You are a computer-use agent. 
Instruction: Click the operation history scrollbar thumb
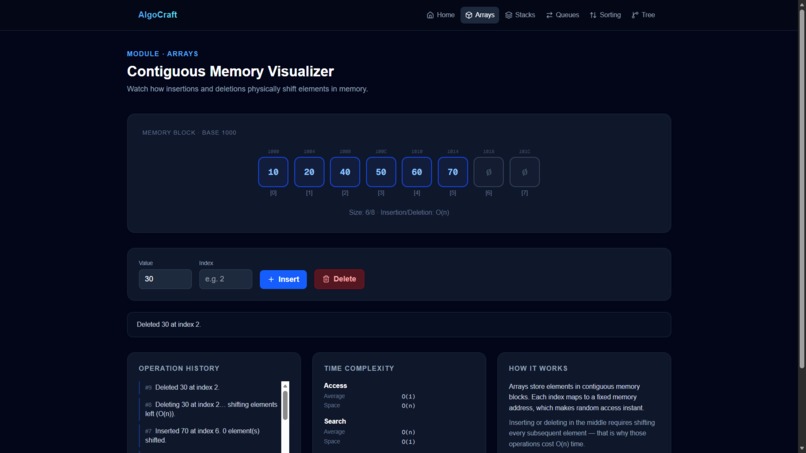[x=285, y=405]
